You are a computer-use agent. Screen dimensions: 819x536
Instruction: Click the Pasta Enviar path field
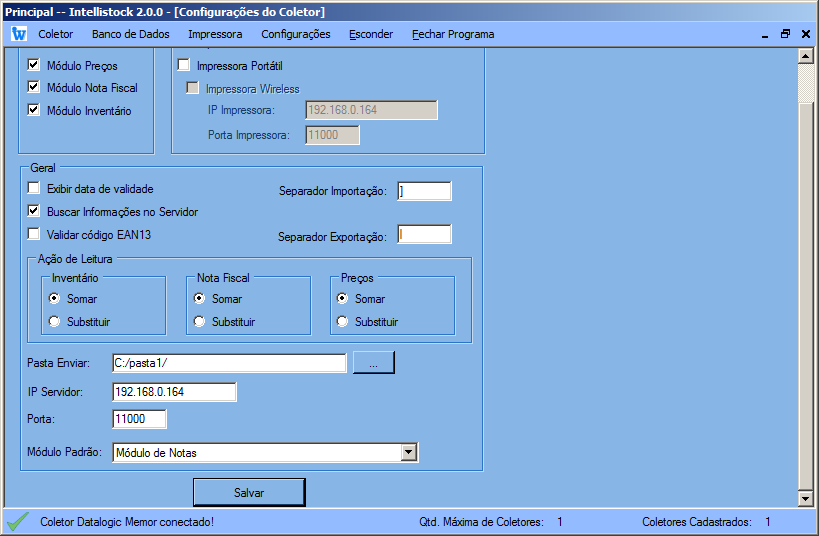tap(229, 363)
